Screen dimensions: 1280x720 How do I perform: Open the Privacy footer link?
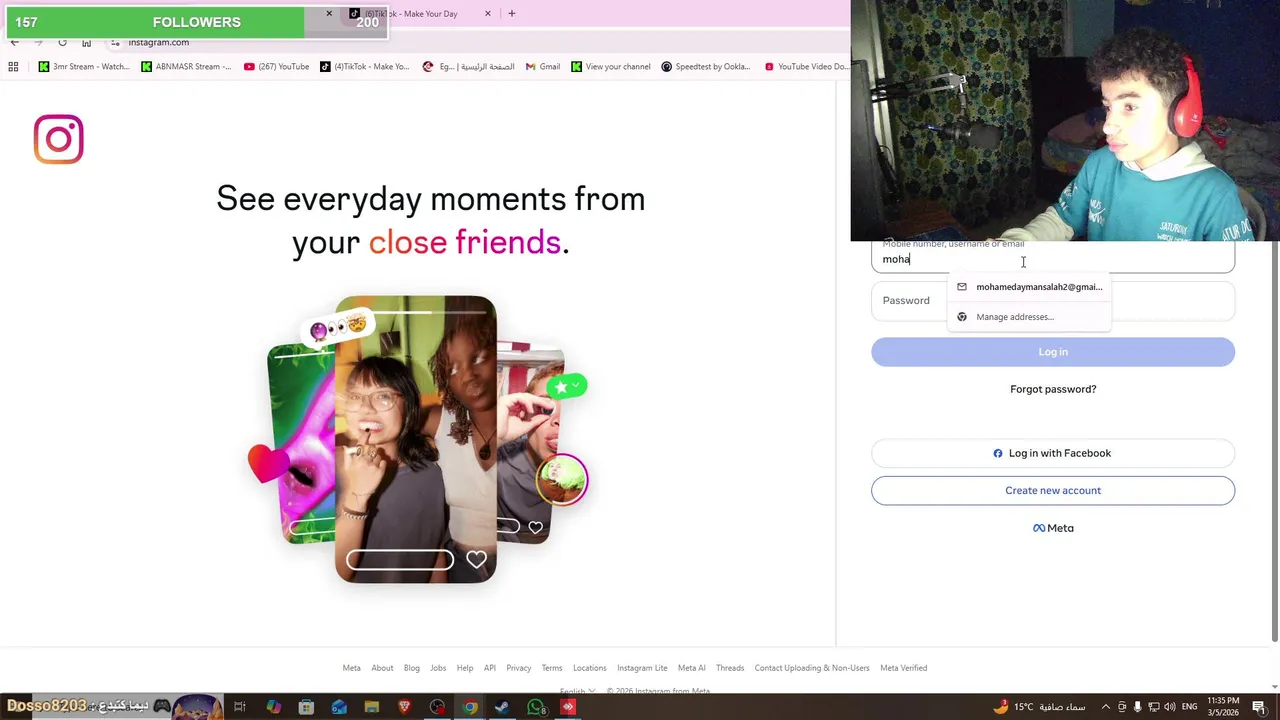519,668
